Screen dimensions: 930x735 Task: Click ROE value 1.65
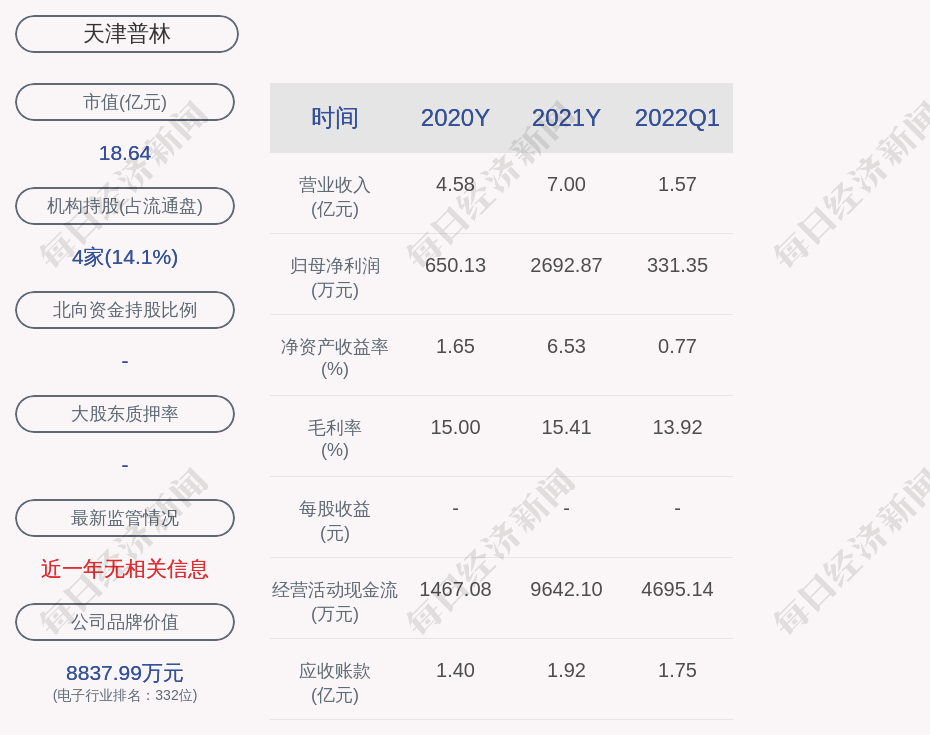coord(456,346)
